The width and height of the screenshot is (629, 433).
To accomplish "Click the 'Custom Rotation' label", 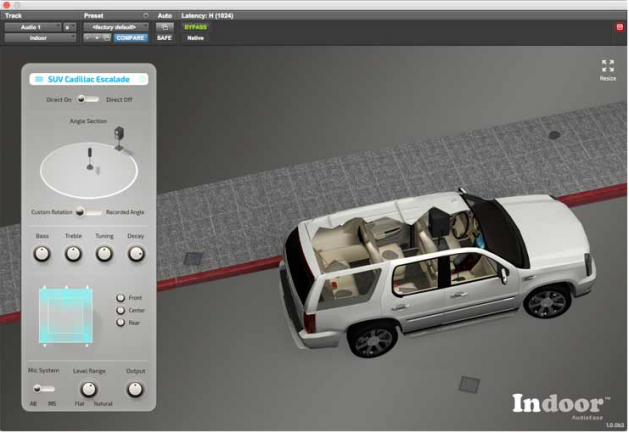I will pyautogui.click(x=52, y=212).
